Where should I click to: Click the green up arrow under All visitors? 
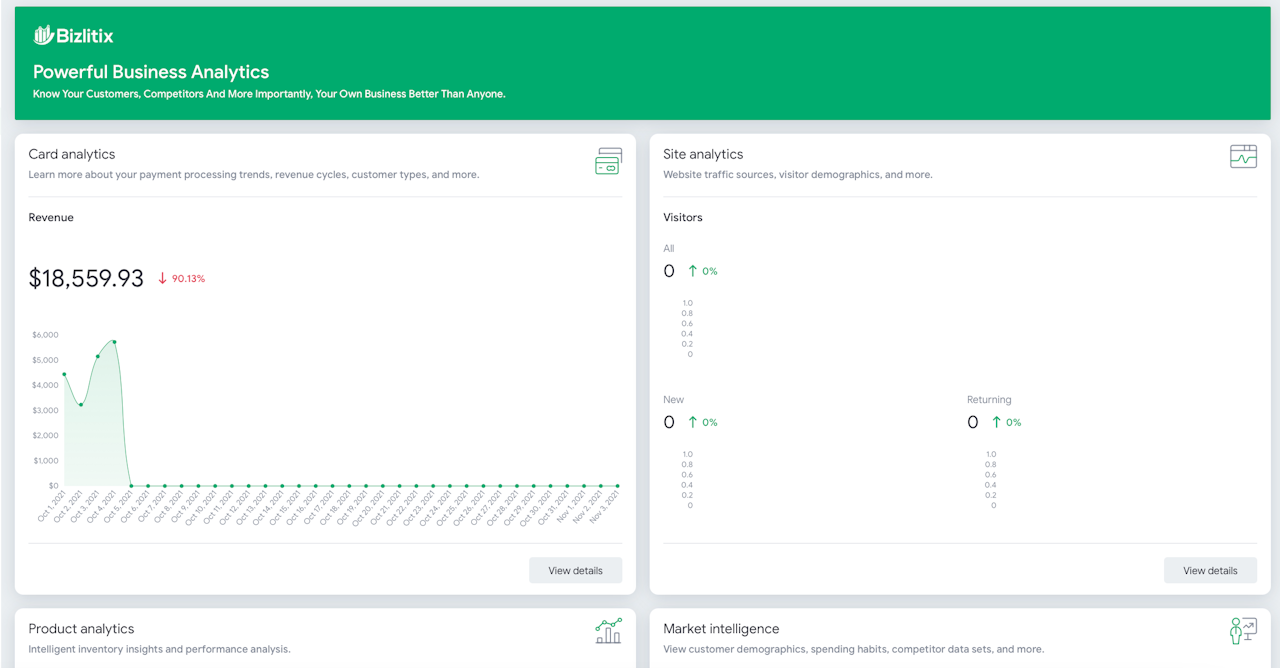click(x=695, y=271)
